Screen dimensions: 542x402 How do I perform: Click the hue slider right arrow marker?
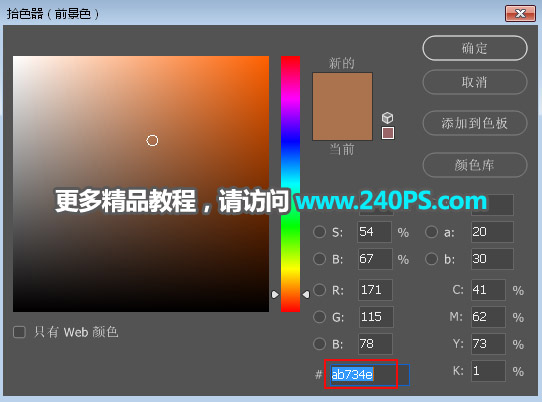(306, 295)
